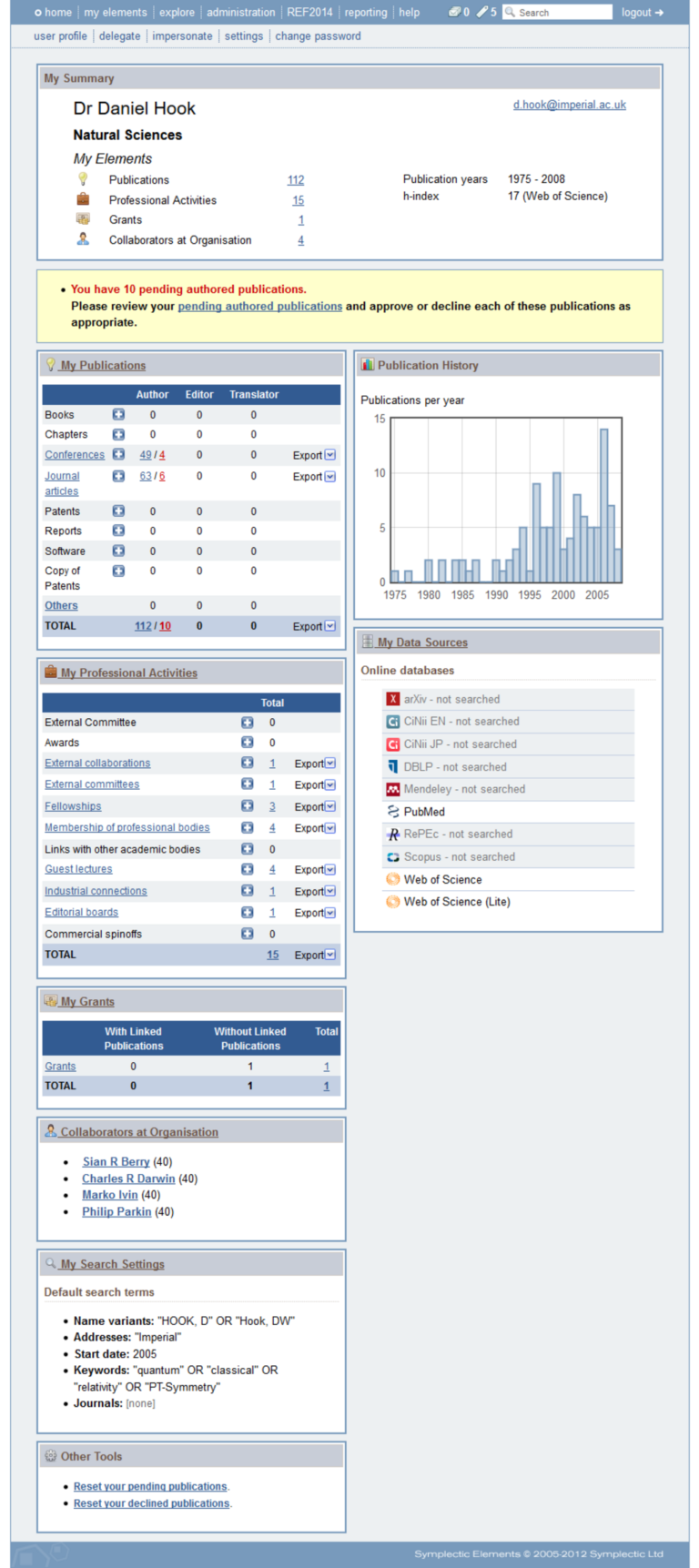Add a Copy of Patents entry
699x1568 pixels.
(118, 571)
